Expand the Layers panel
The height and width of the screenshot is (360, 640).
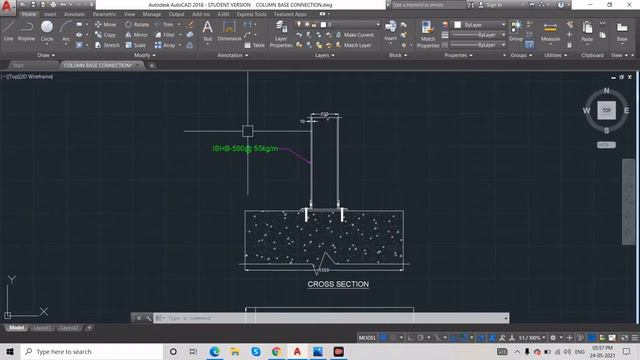[x=324, y=55]
